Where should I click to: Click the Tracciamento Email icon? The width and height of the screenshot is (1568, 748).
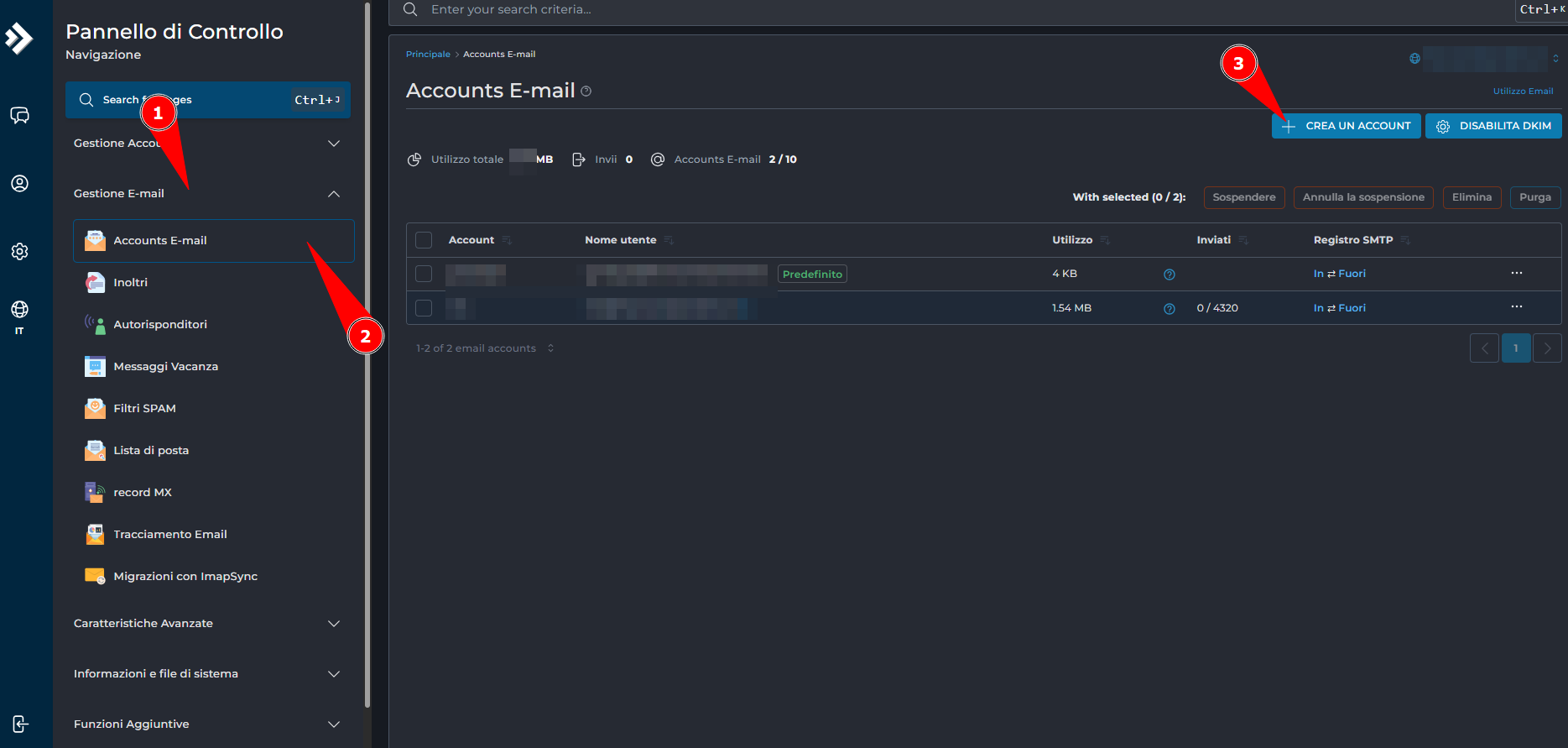[95, 535]
